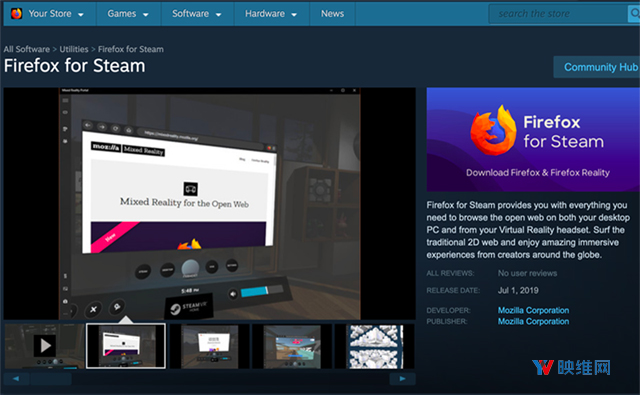
Task: Click the forward arrow in VR browser
Action: pyautogui.click(x=102, y=127)
